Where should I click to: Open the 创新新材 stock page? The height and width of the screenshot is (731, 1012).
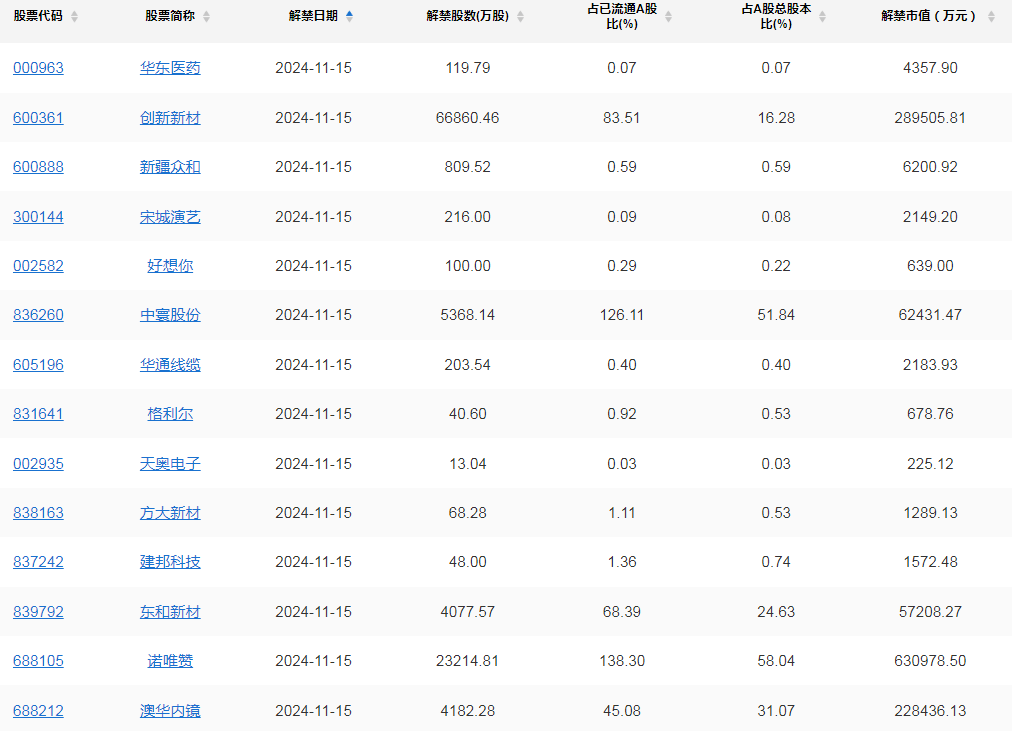(x=170, y=117)
